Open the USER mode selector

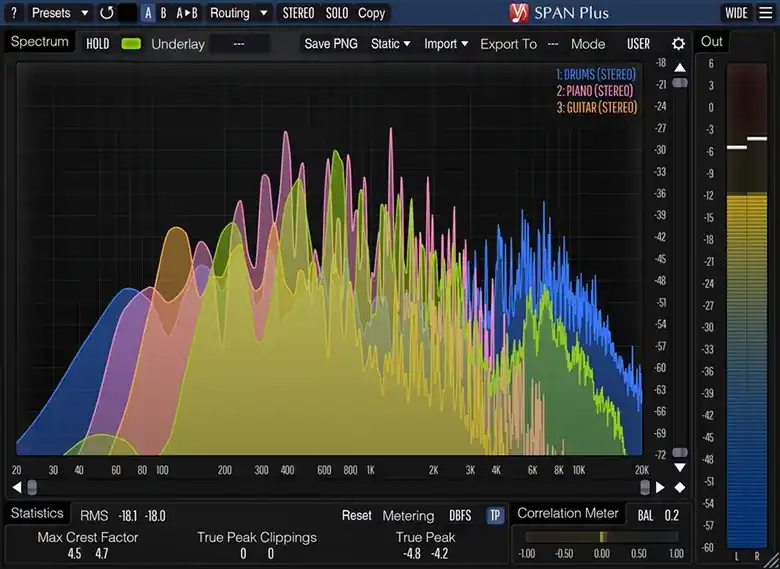click(x=638, y=44)
